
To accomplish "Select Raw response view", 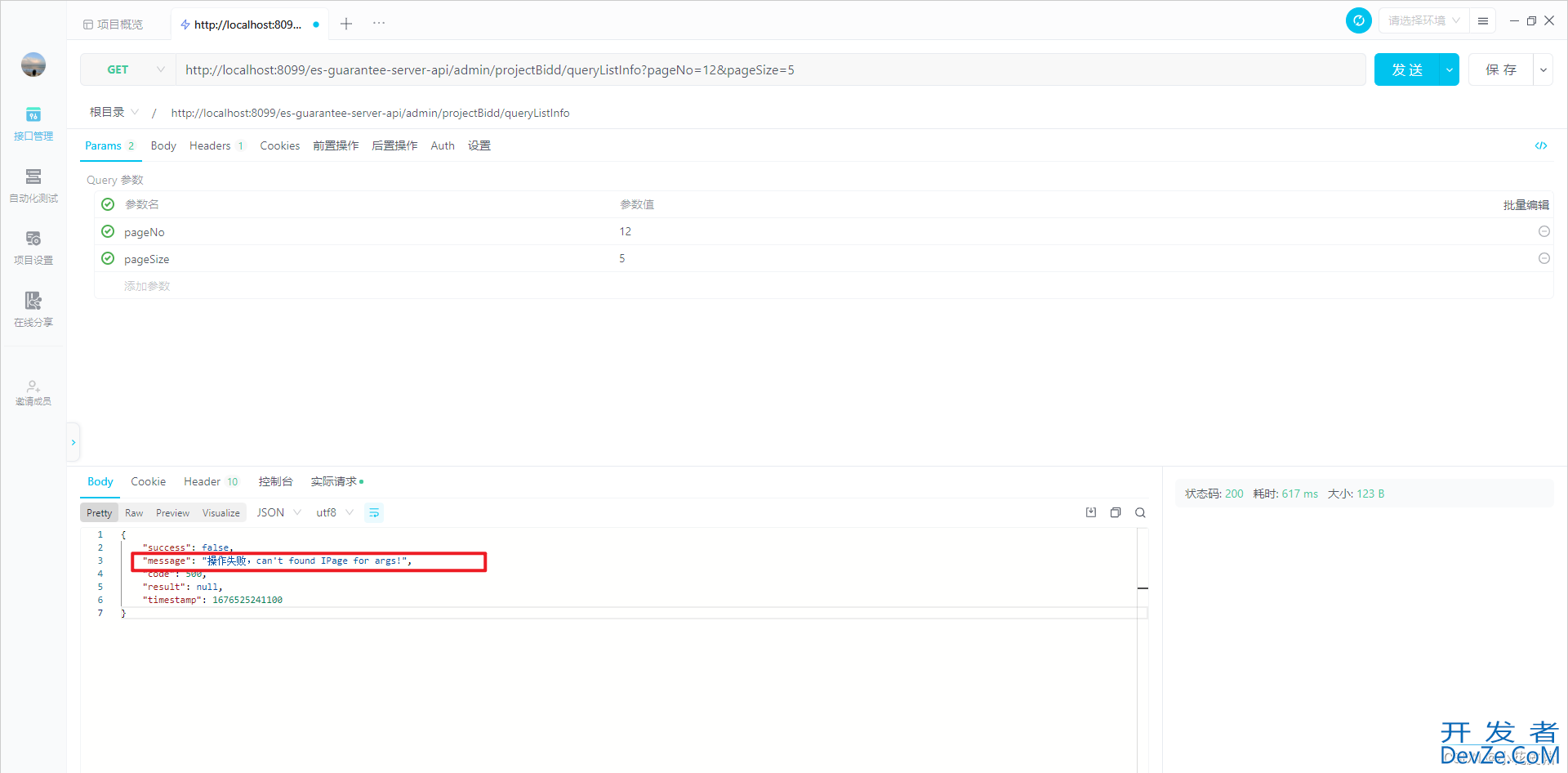I will (x=134, y=512).
